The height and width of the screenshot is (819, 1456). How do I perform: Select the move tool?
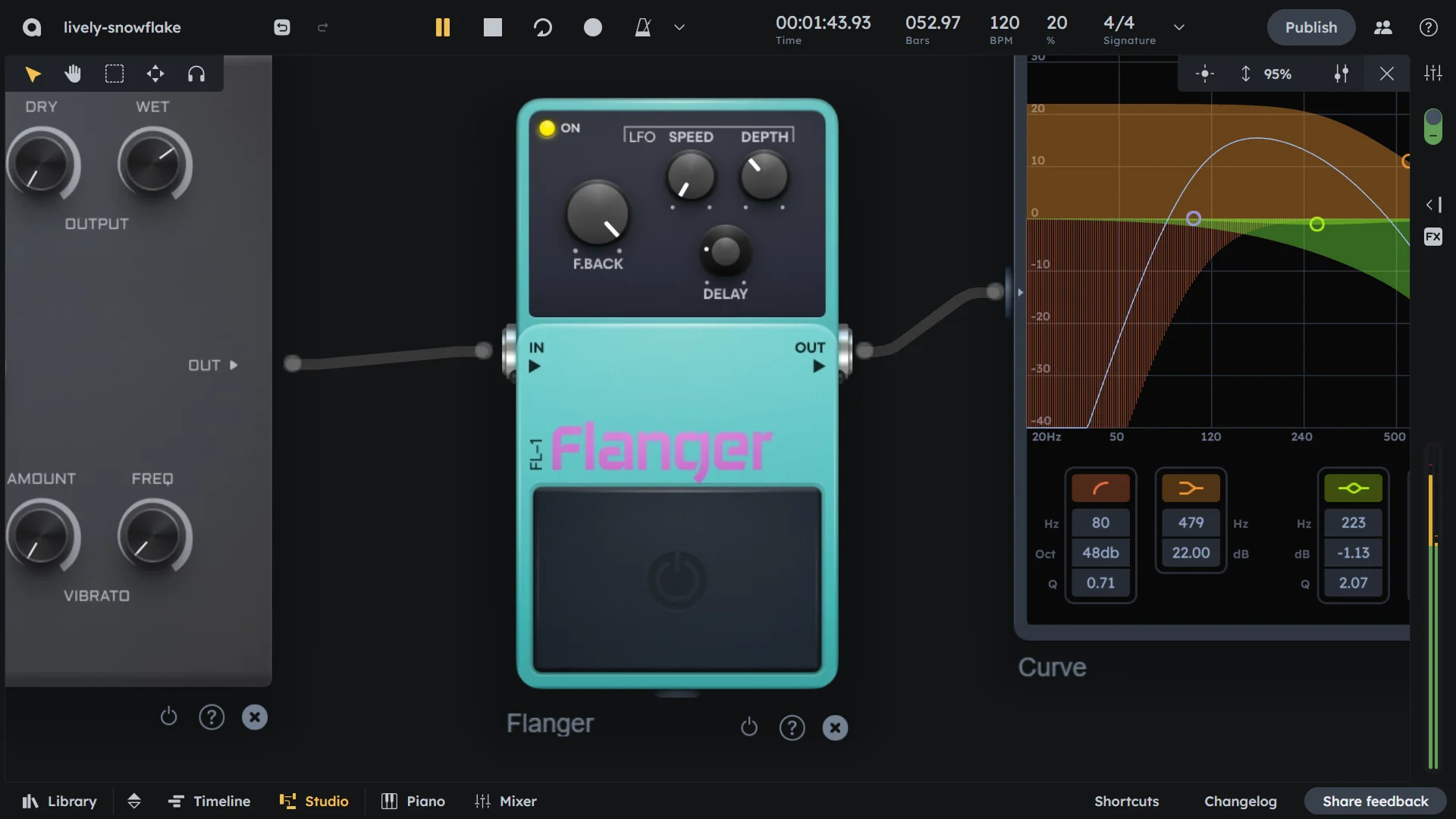pyautogui.click(x=155, y=74)
